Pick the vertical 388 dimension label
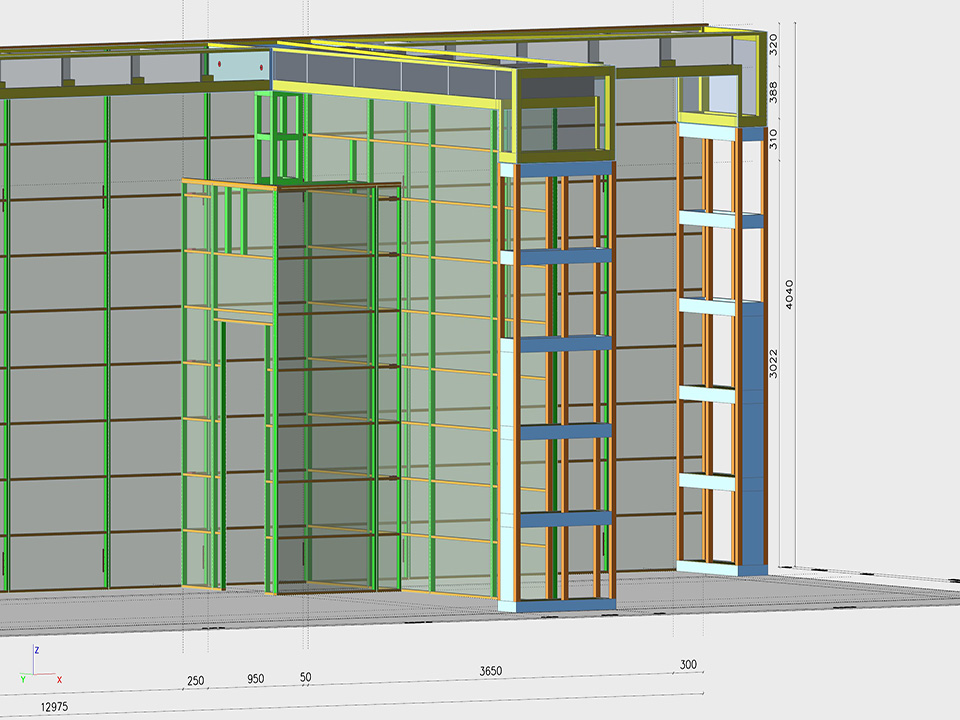 pos(773,95)
